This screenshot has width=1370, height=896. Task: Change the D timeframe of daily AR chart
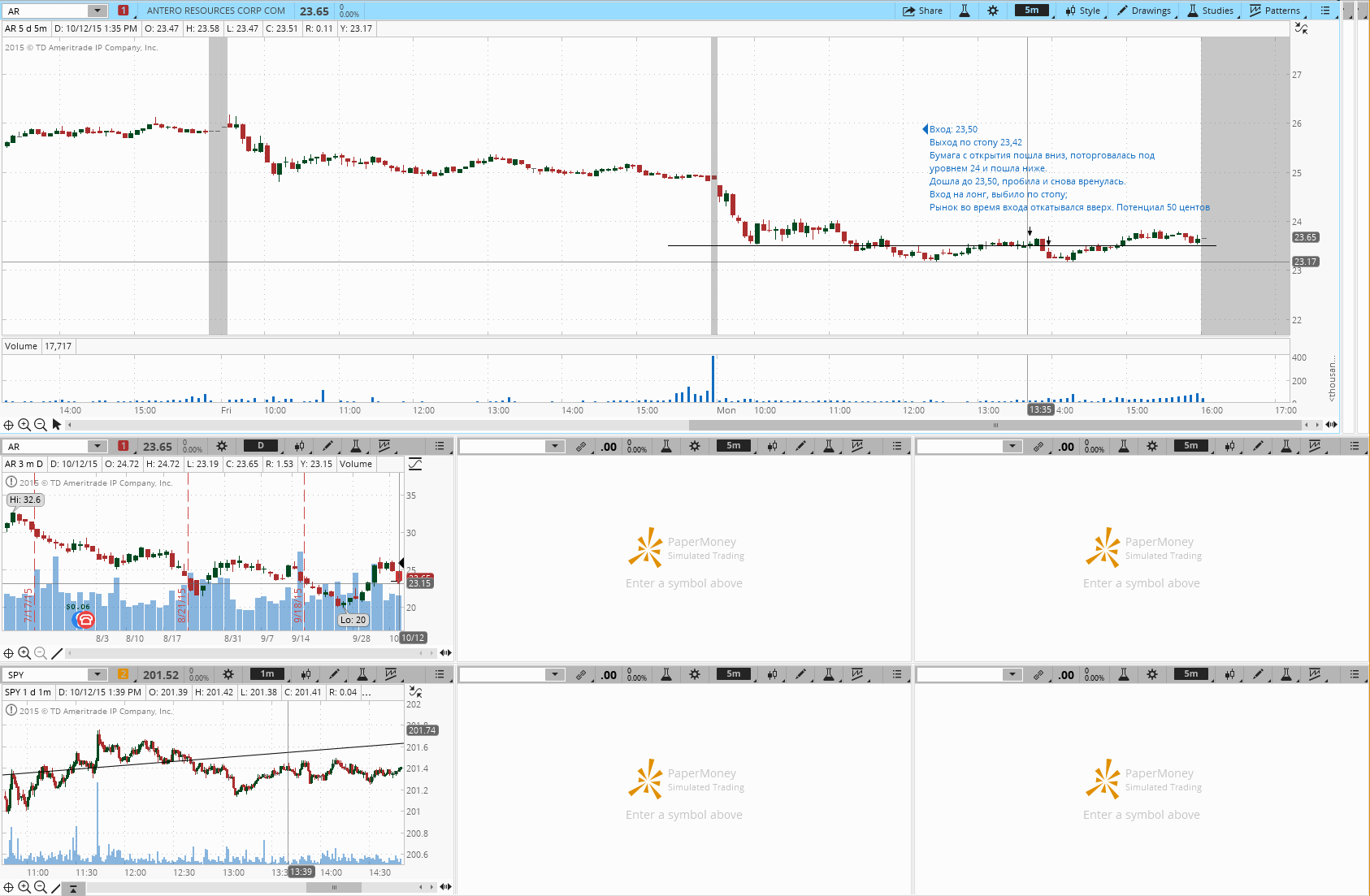point(261,445)
